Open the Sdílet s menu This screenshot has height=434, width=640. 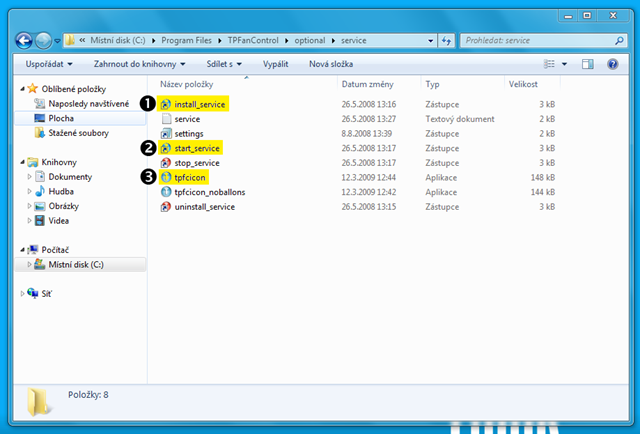pos(224,64)
